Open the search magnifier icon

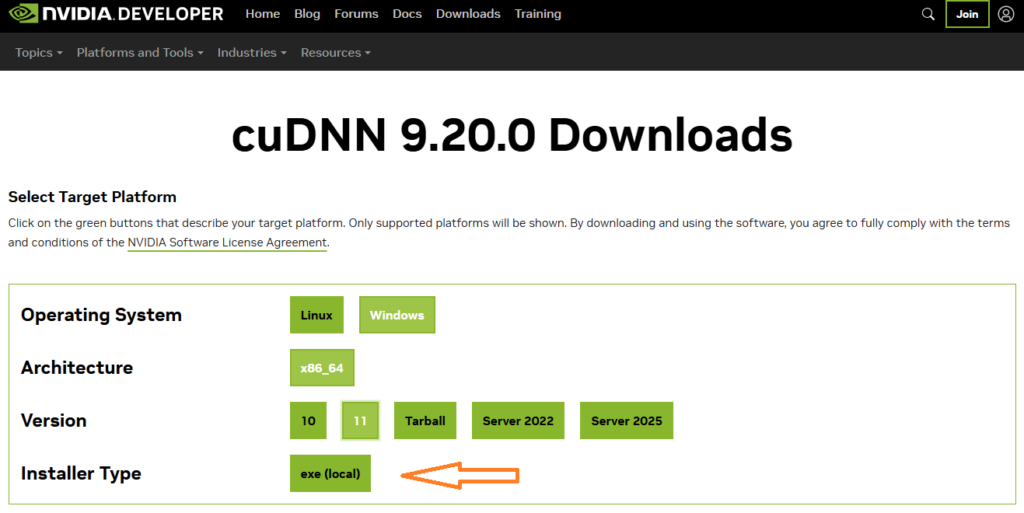pyautogui.click(x=928, y=14)
